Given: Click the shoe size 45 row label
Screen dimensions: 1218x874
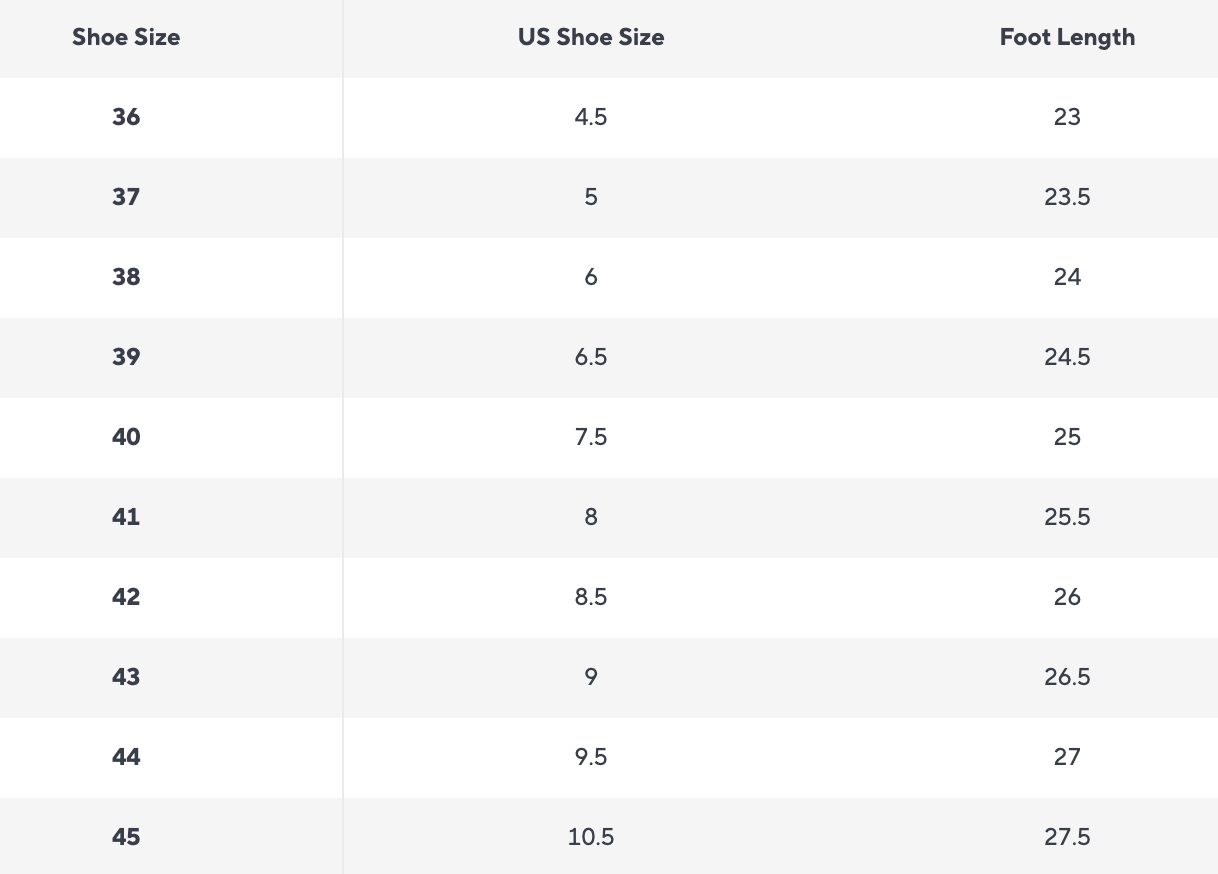Looking at the screenshot, I should [x=126, y=837].
